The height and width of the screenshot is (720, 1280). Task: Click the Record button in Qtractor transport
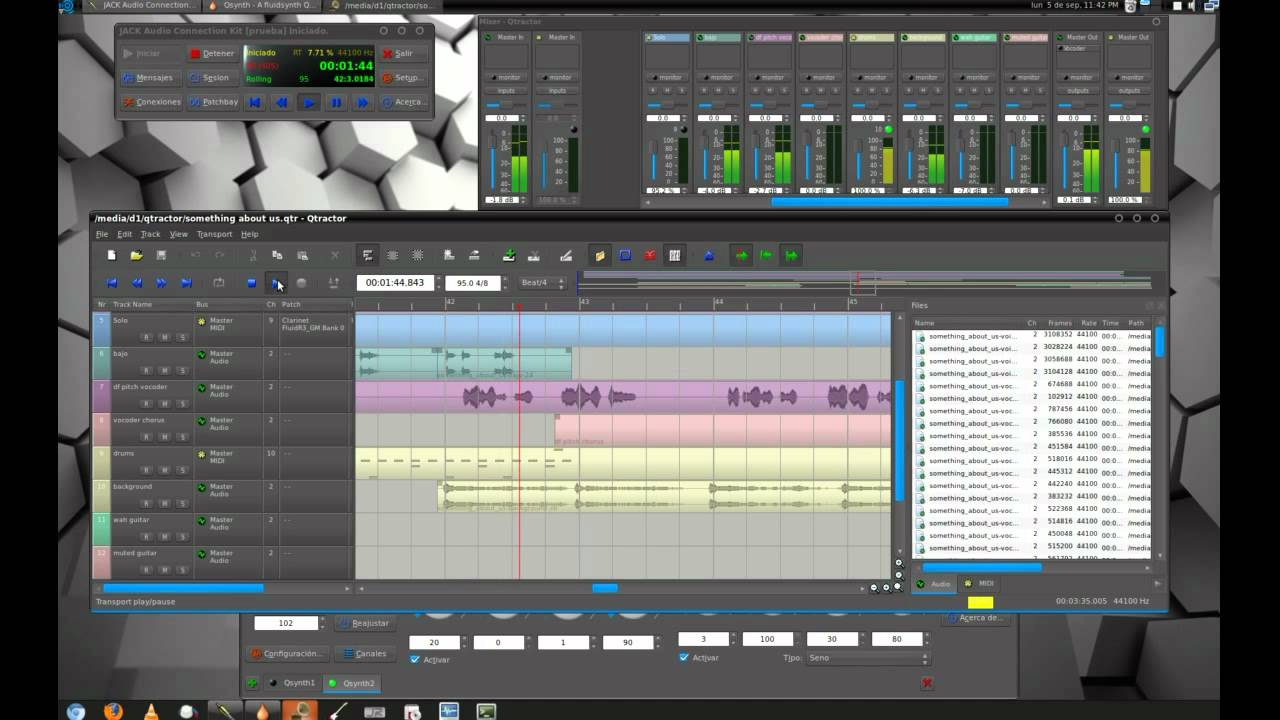click(x=301, y=283)
